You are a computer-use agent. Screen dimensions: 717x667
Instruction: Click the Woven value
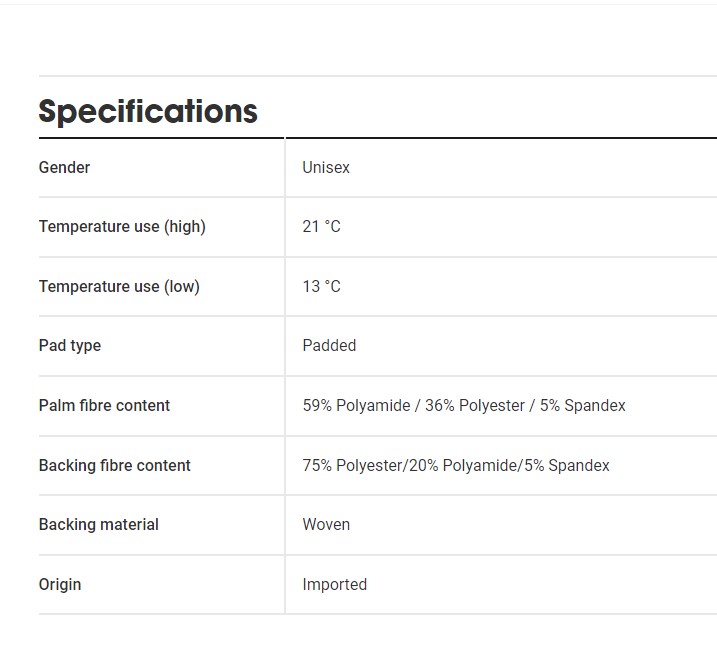(x=326, y=524)
